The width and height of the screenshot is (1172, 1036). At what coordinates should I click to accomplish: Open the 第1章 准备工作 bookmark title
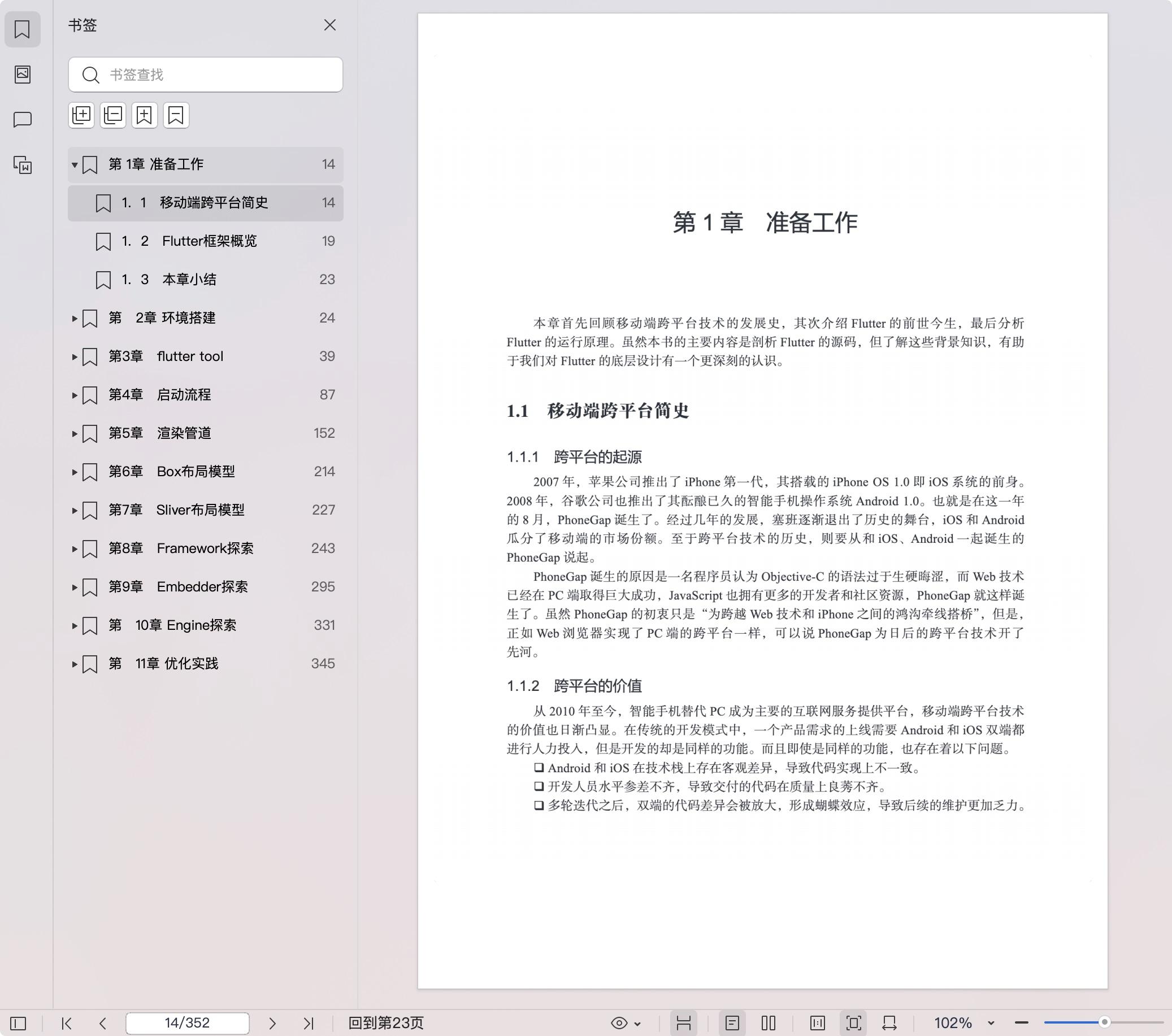pyautogui.click(x=156, y=164)
